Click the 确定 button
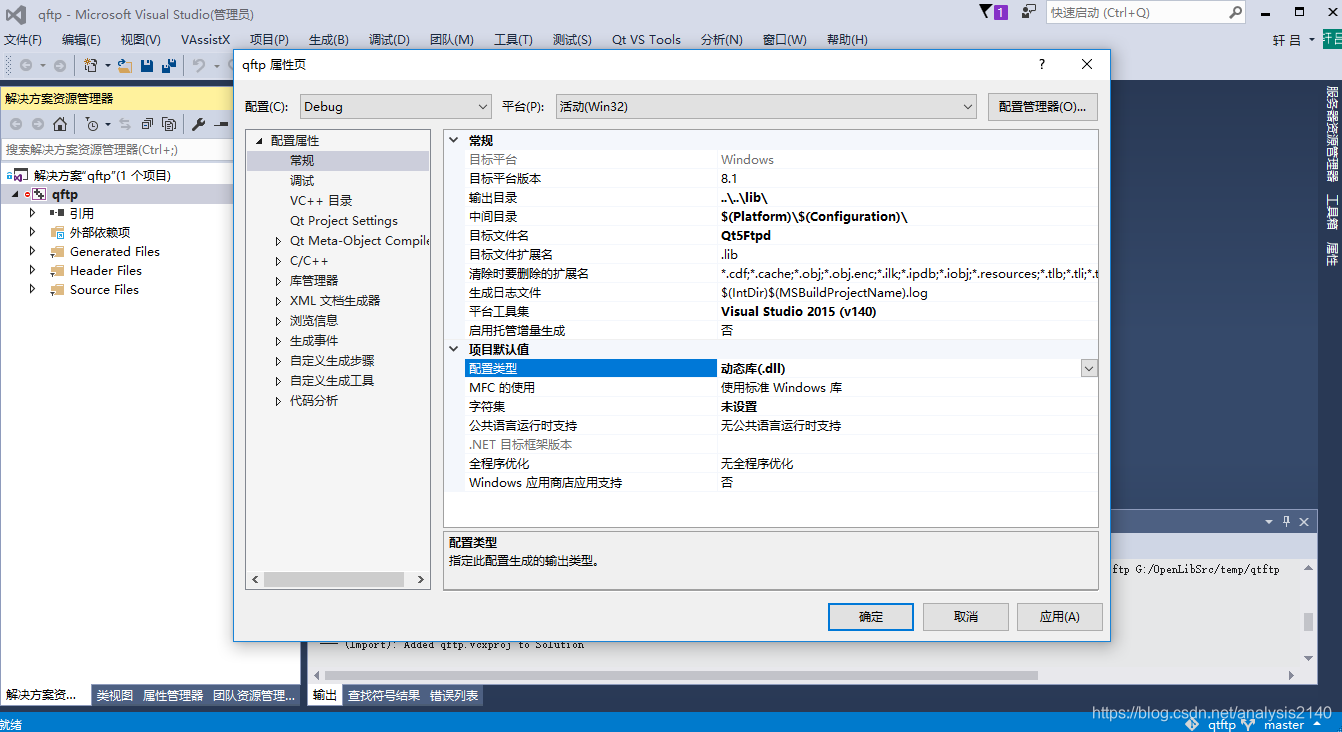This screenshot has height=732, width=1342. pos(871,617)
